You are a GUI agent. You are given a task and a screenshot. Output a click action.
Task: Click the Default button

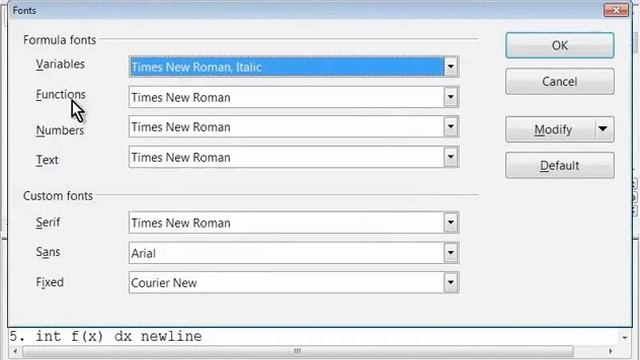[560, 165]
